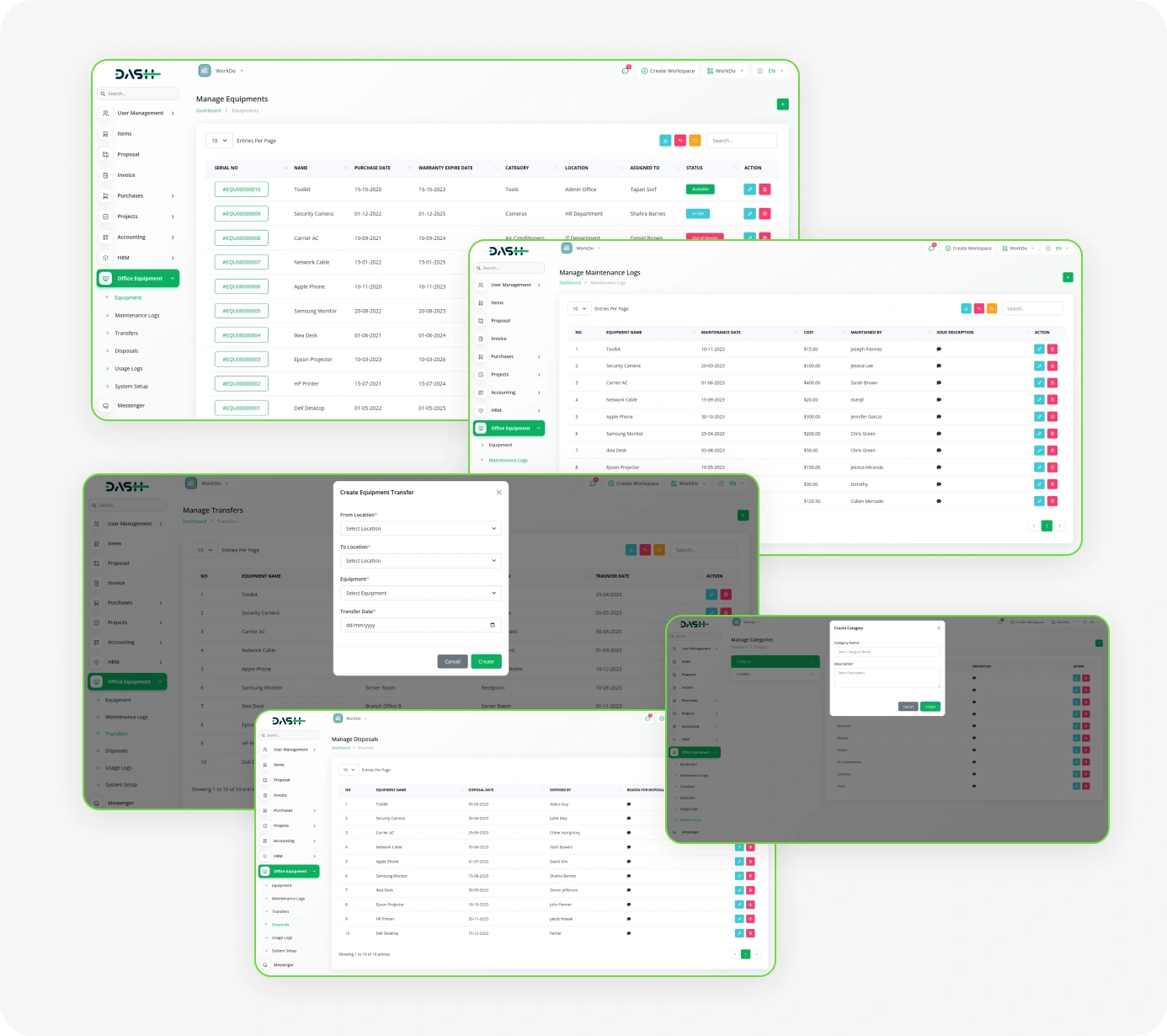
Task: Cancel the Create Equipment Transfer dialog
Action: pos(452,661)
